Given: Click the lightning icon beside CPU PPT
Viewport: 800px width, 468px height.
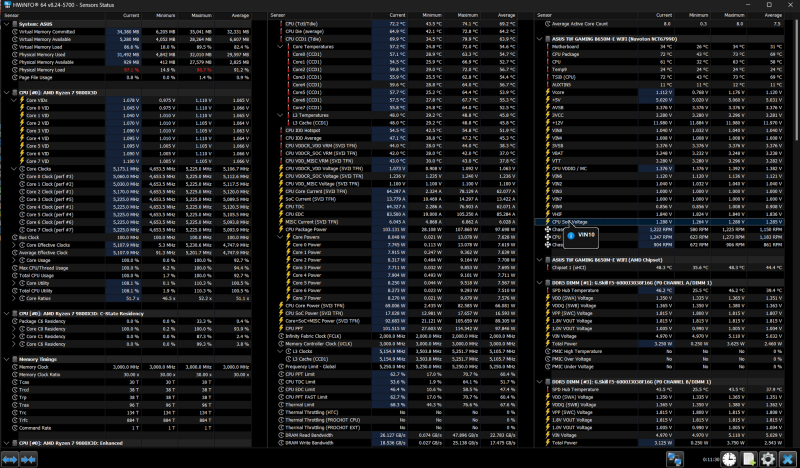Looking at the screenshot, I should [x=281, y=329].
